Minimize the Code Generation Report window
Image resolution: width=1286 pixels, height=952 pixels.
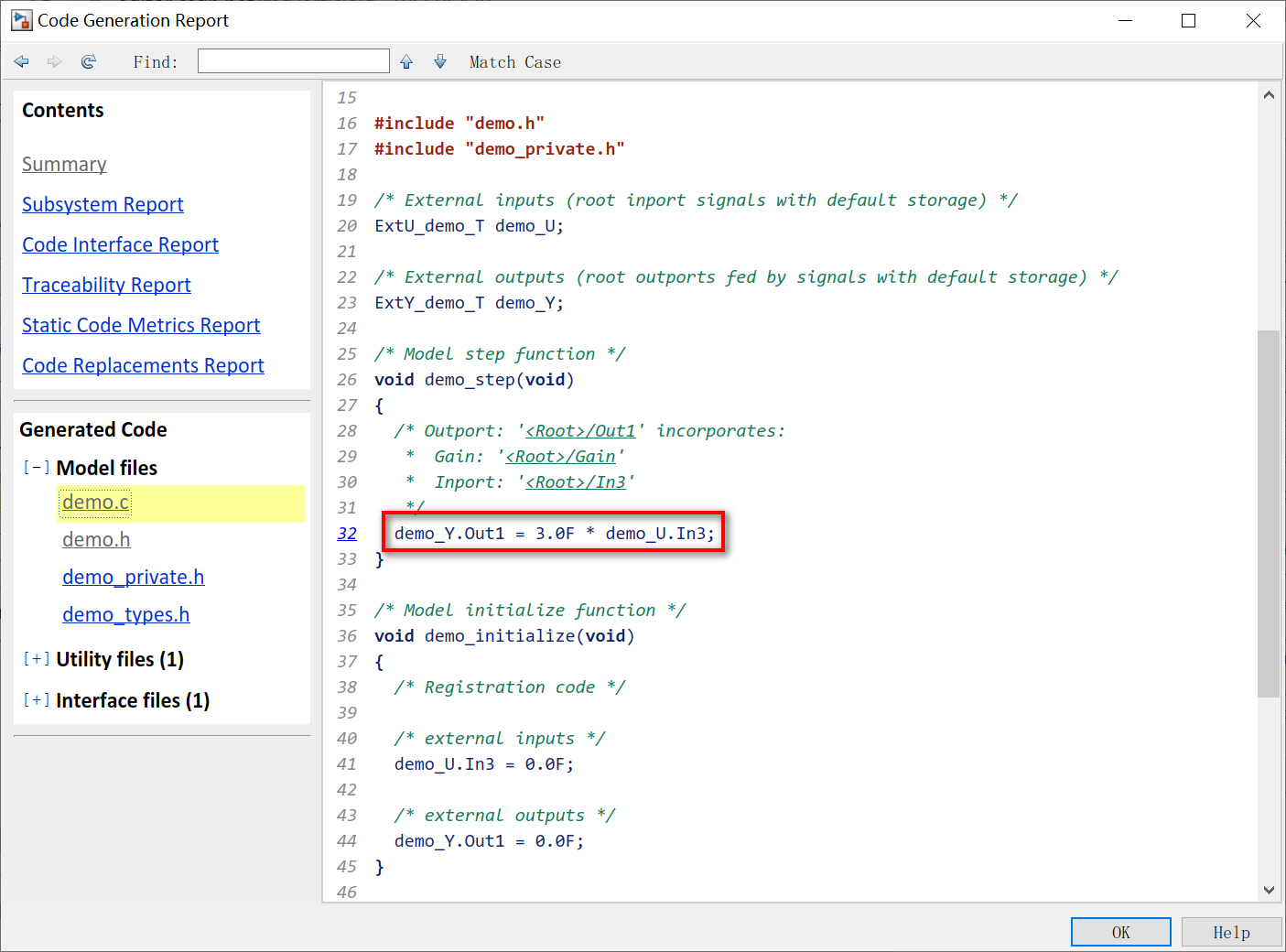[x=1126, y=20]
